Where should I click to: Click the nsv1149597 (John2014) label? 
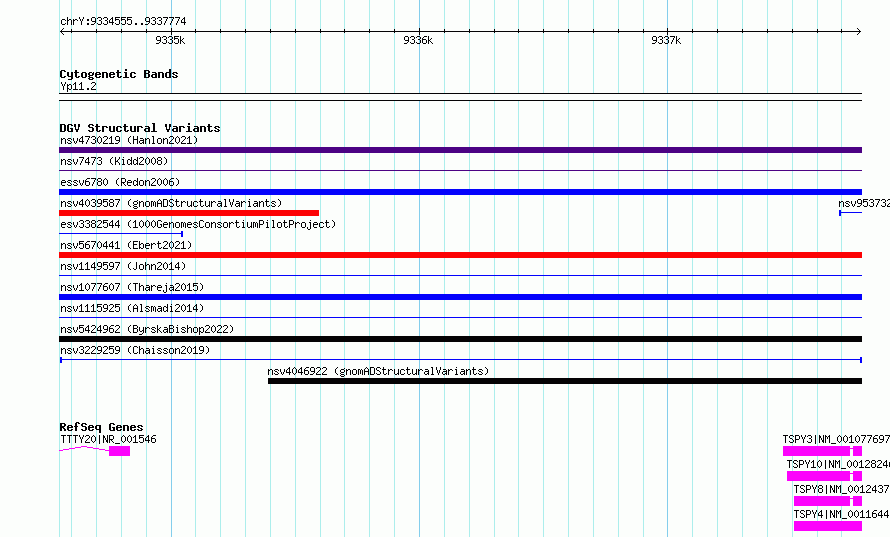[x=123, y=266]
